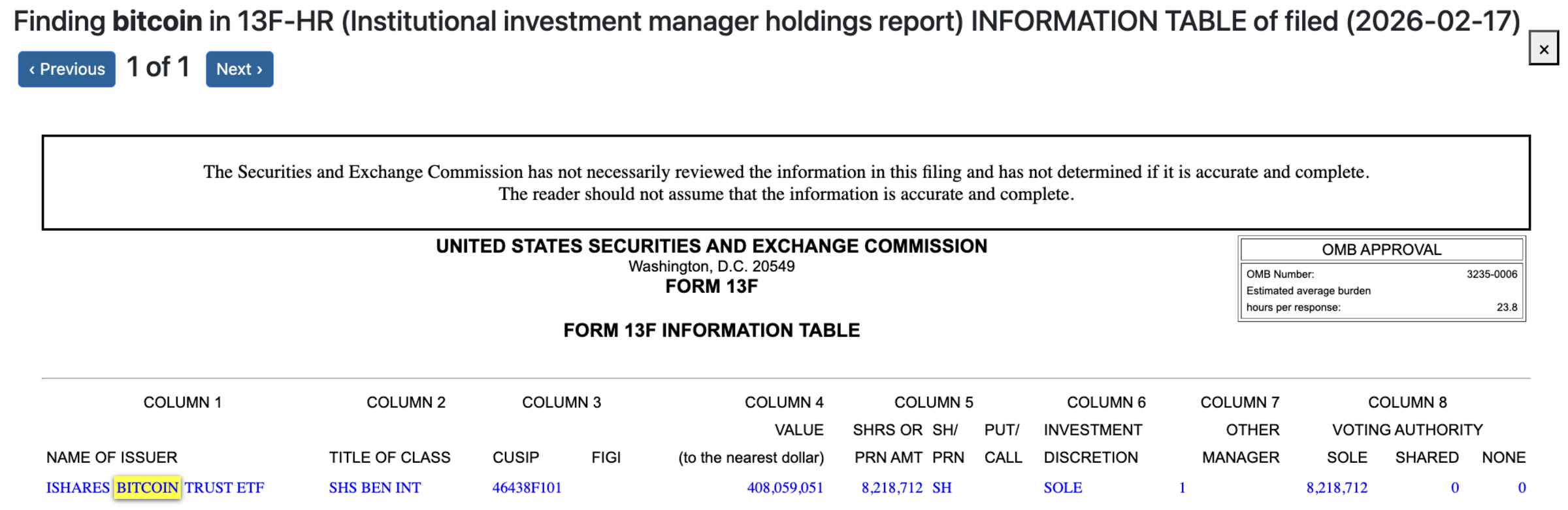
Task: Click the 1 of 1 result counter
Action: 158,67
